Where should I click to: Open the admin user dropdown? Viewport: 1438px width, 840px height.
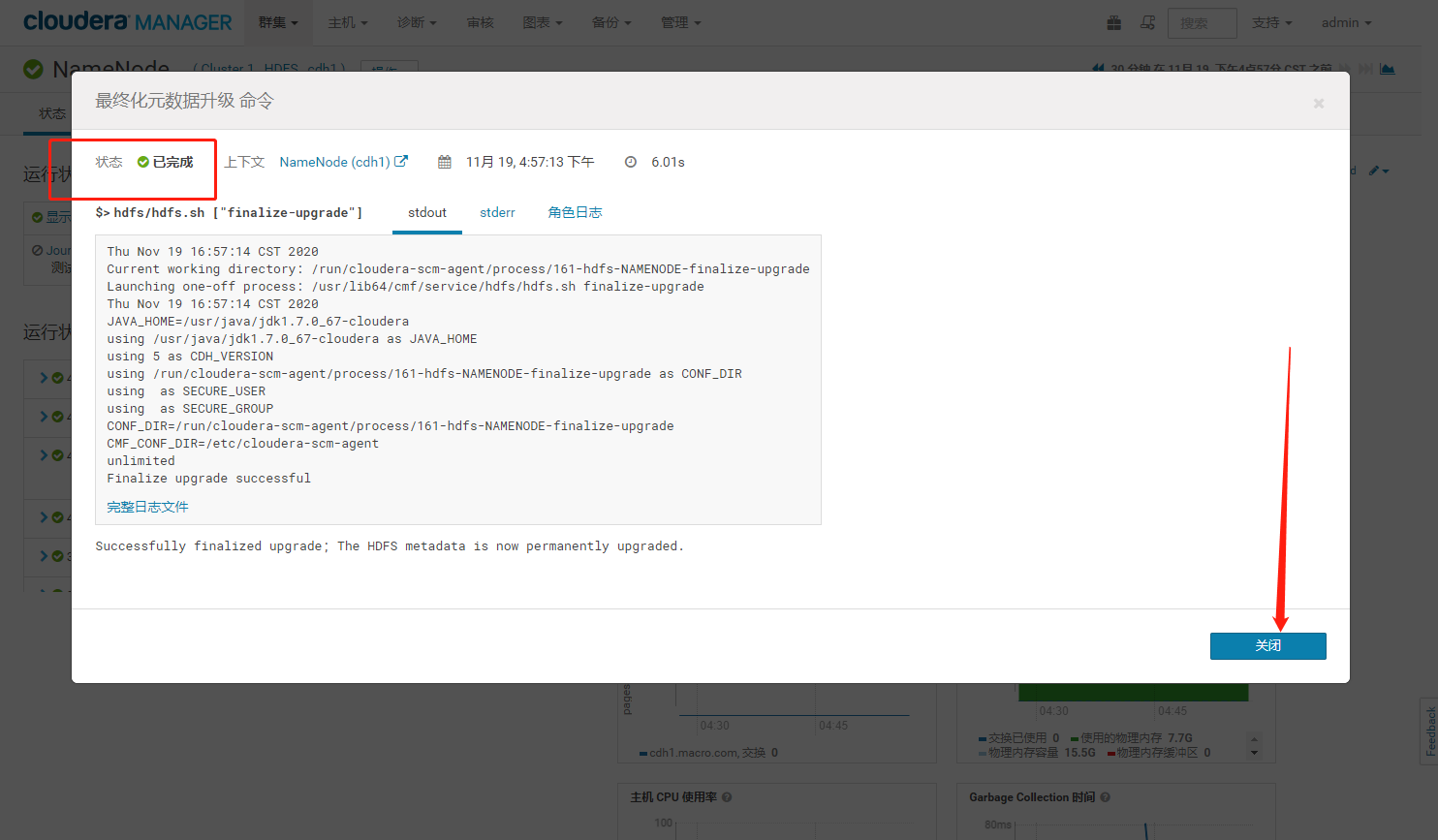[x=1346, y=22]
